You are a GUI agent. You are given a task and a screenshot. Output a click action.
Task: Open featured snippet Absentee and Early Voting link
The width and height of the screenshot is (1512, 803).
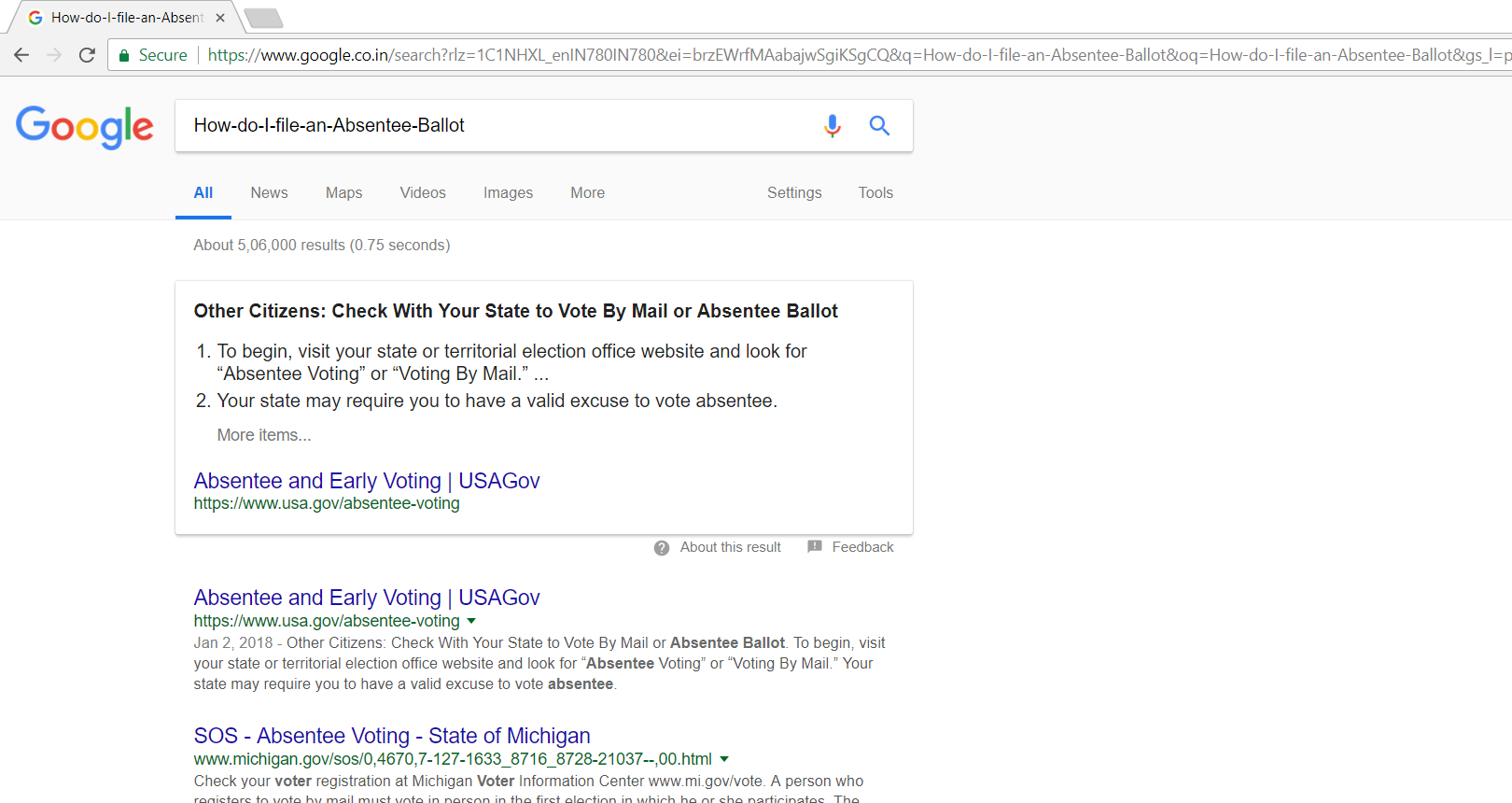(x=367, y=481)
